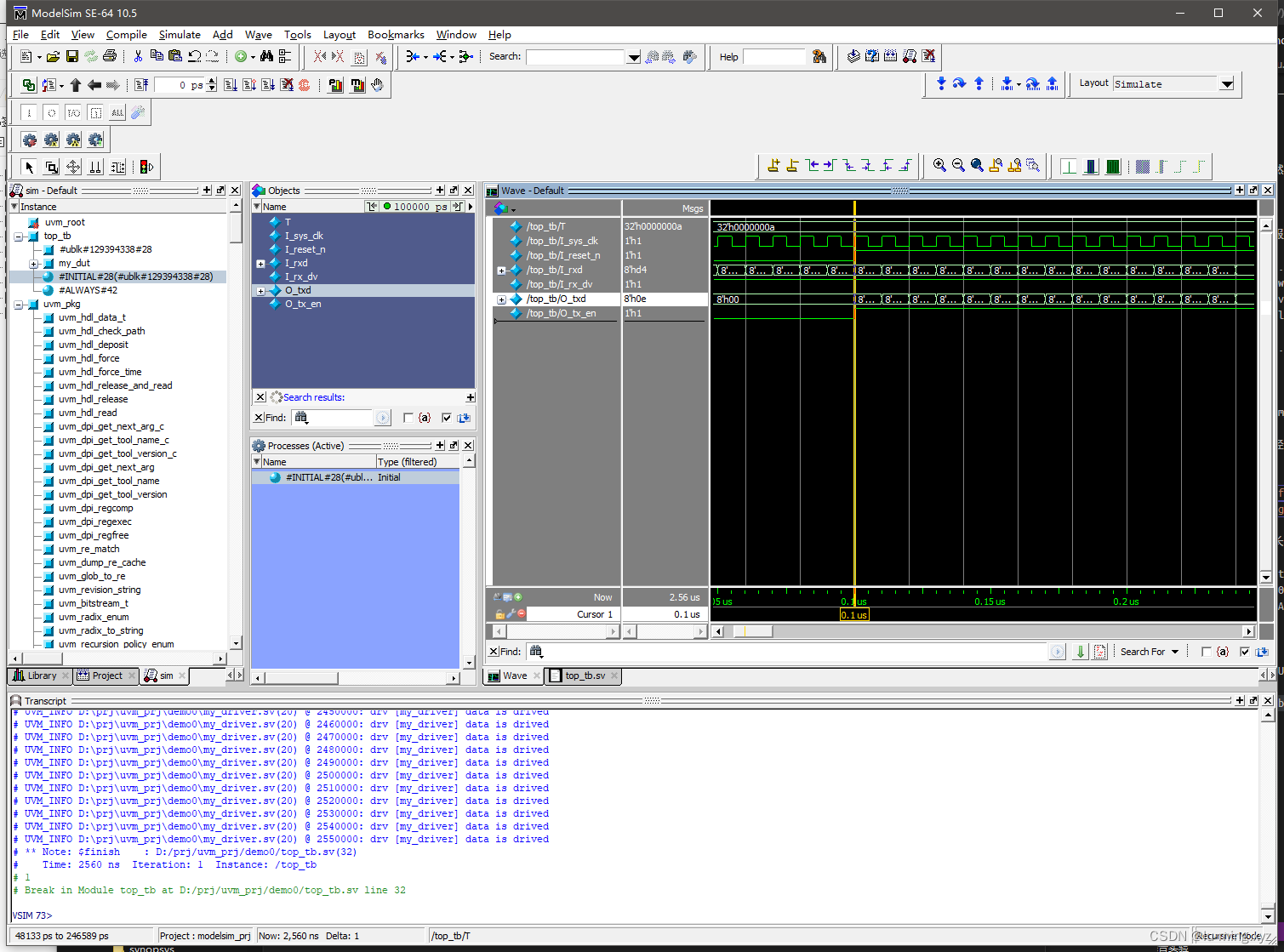
Task: Click the Save icon in the main toolbar
Action: click(x=71, y=54)
